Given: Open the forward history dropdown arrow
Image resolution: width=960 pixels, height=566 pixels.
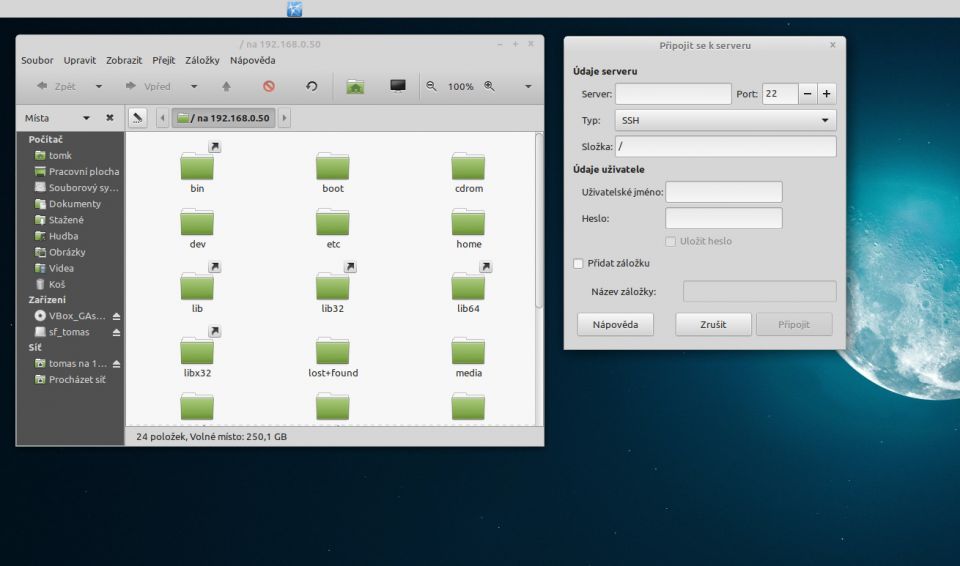Looking at the screenshot, I should tap(193, 86).
